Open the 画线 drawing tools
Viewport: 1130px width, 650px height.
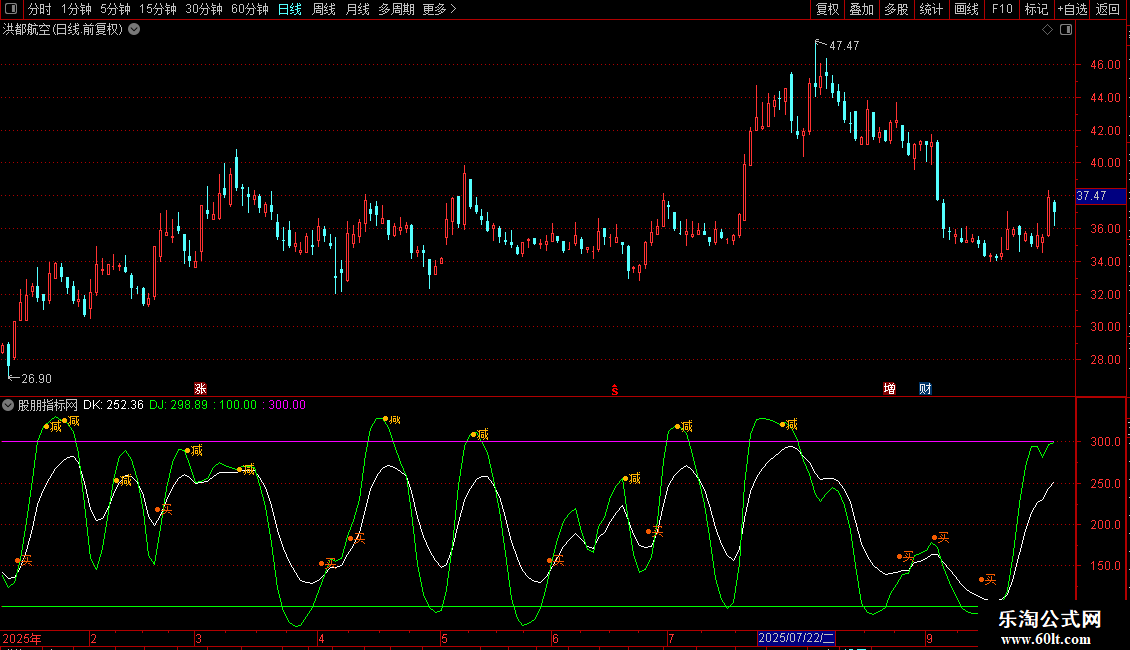tap(966, 9)
